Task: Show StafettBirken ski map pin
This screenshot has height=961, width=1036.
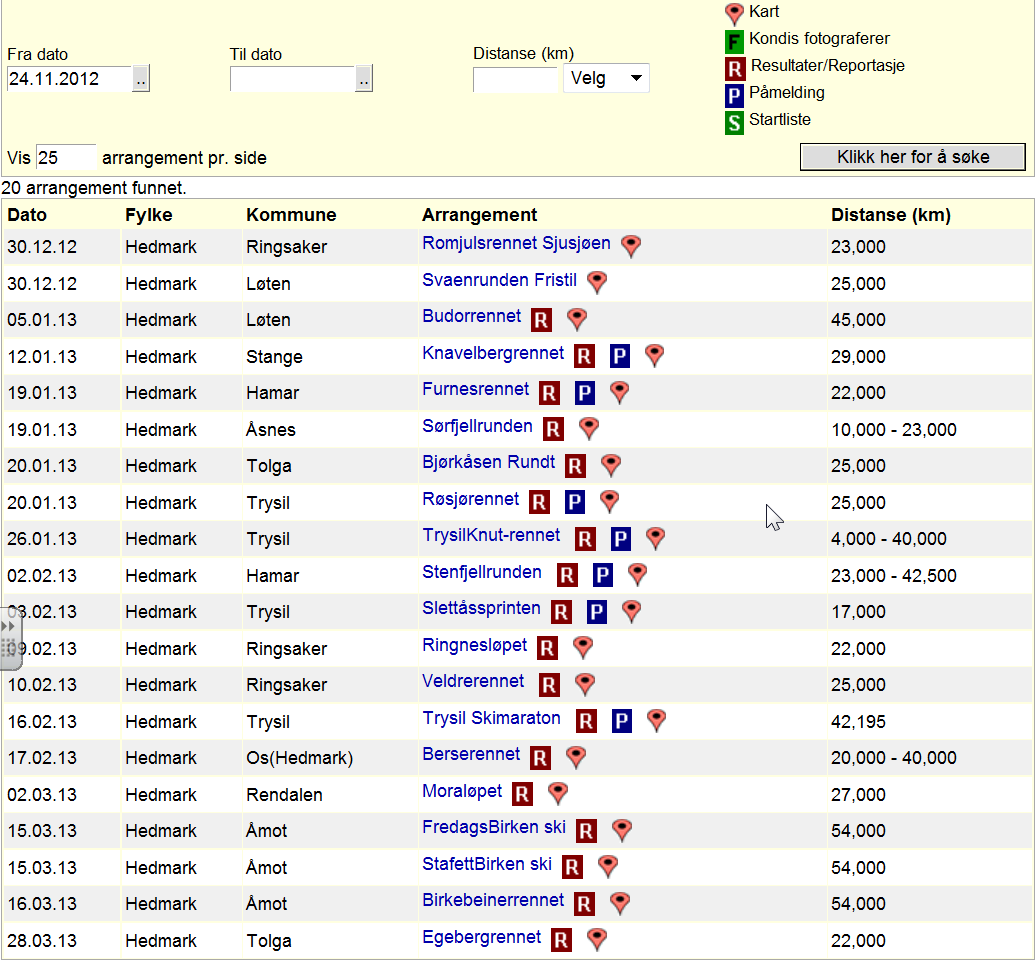Action: 608,866
